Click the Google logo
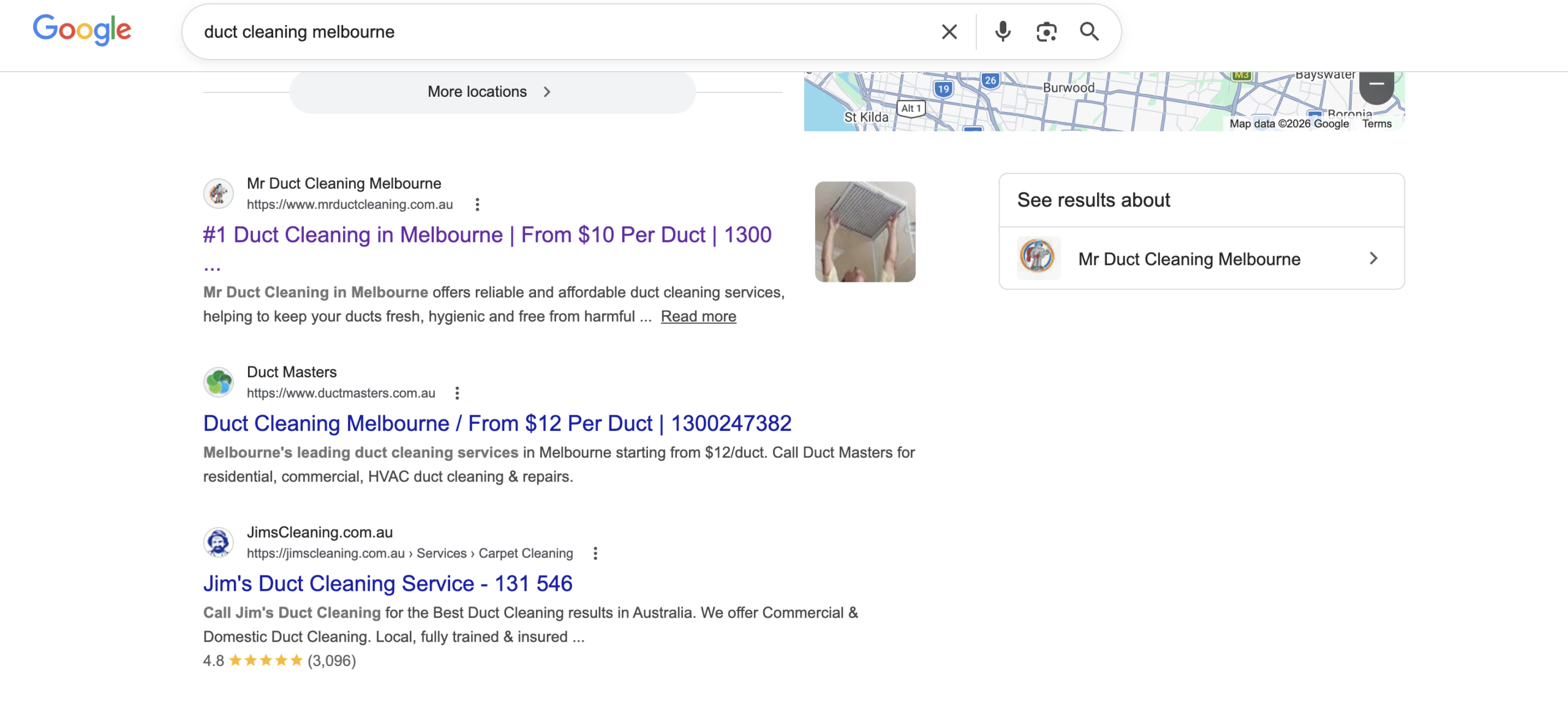Screen dimensions: 1568x701 click(x=82, y=30)
